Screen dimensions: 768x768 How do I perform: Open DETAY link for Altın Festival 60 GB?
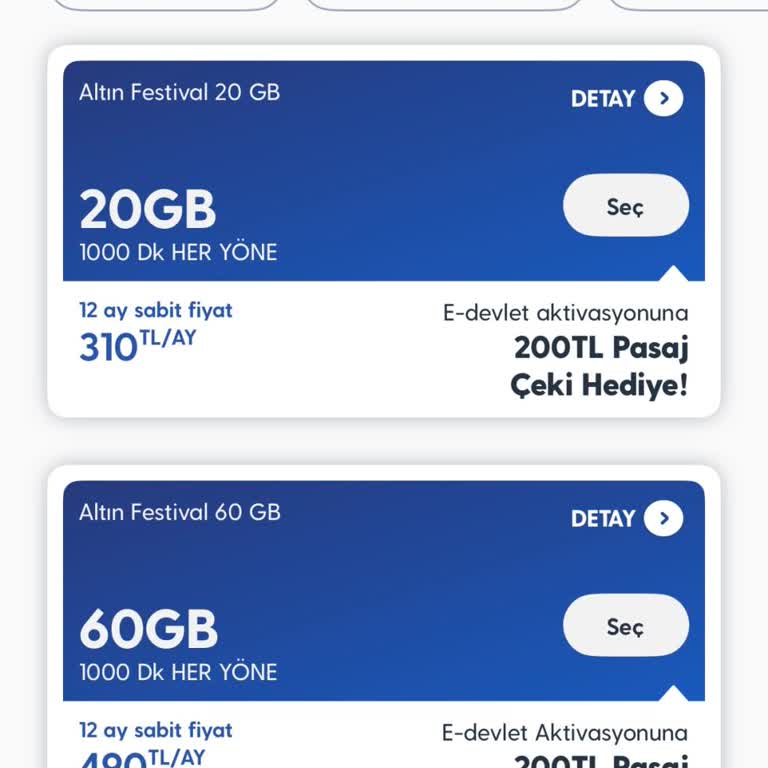tap(603, 519)
